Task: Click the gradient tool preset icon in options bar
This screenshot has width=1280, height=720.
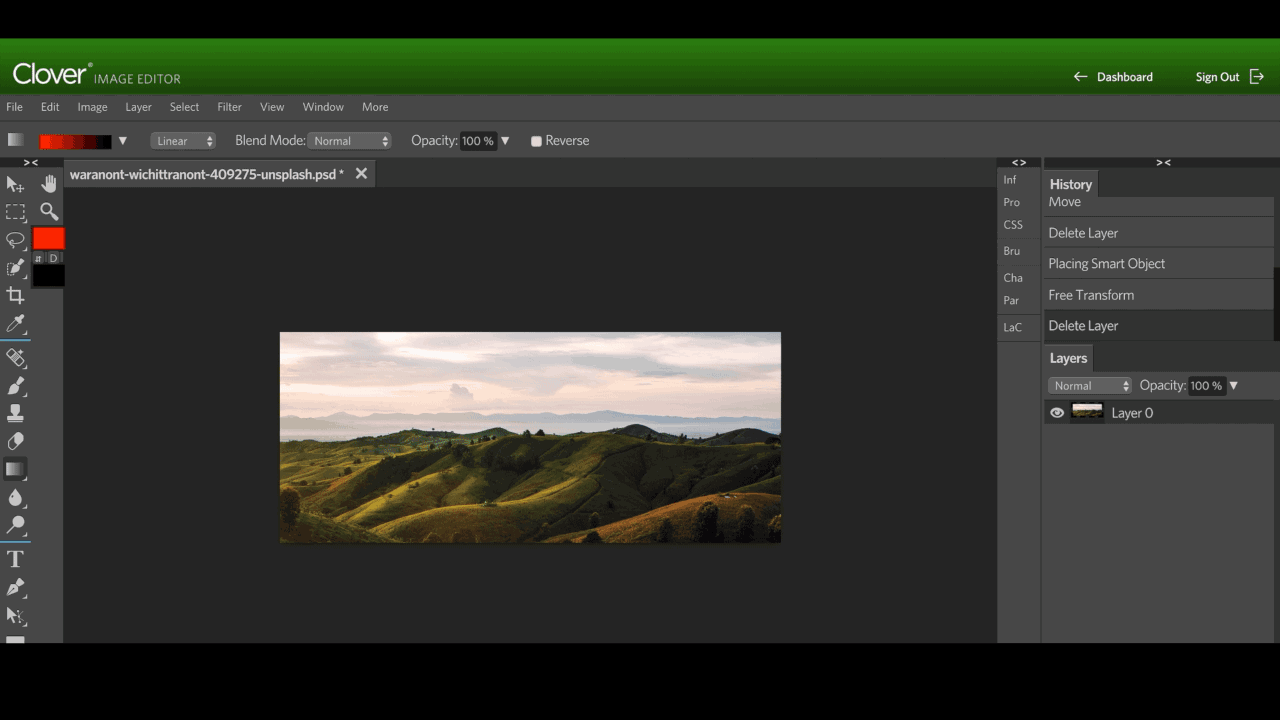Action: [x=15, y=140]
